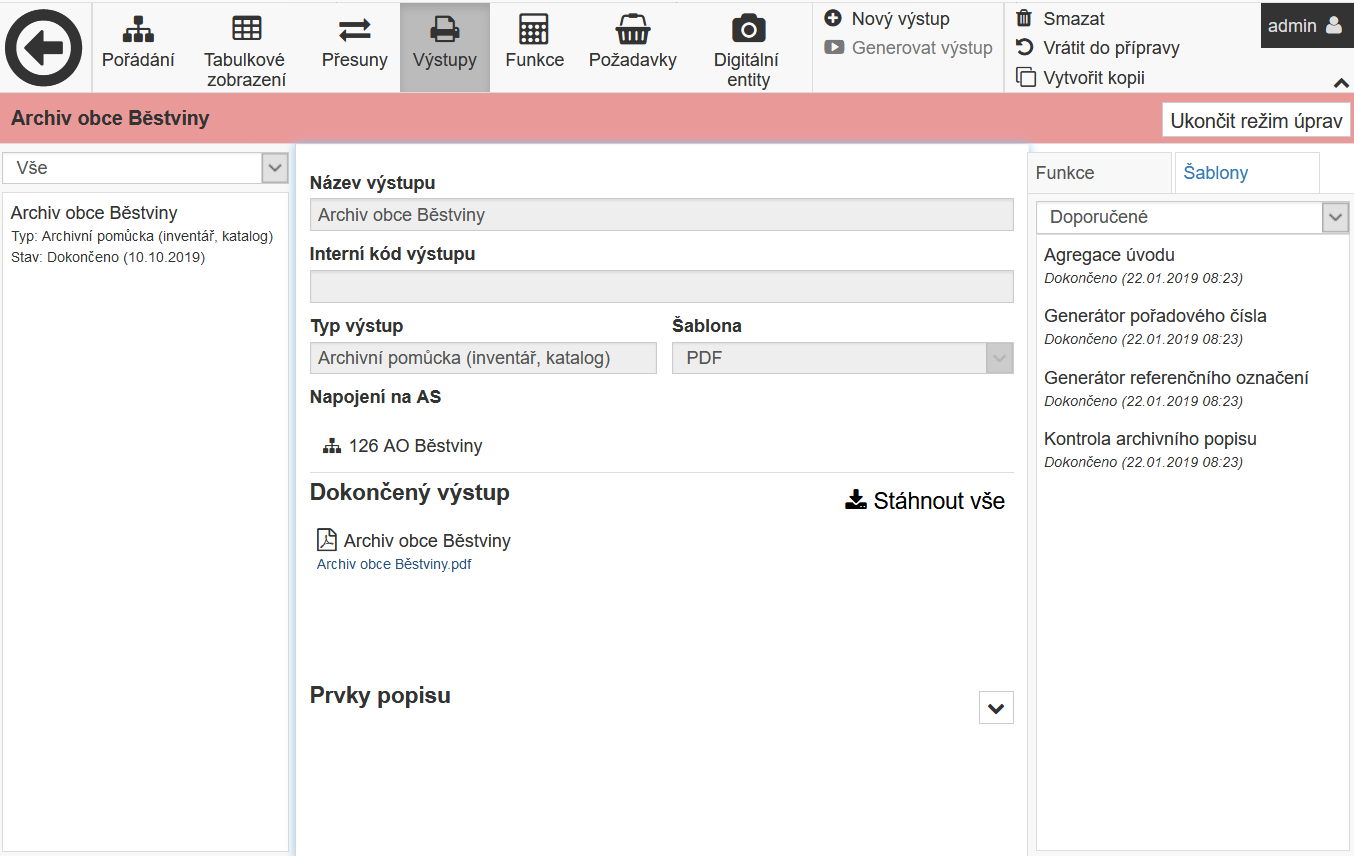Switch to the Funkce side tab

1065,173
